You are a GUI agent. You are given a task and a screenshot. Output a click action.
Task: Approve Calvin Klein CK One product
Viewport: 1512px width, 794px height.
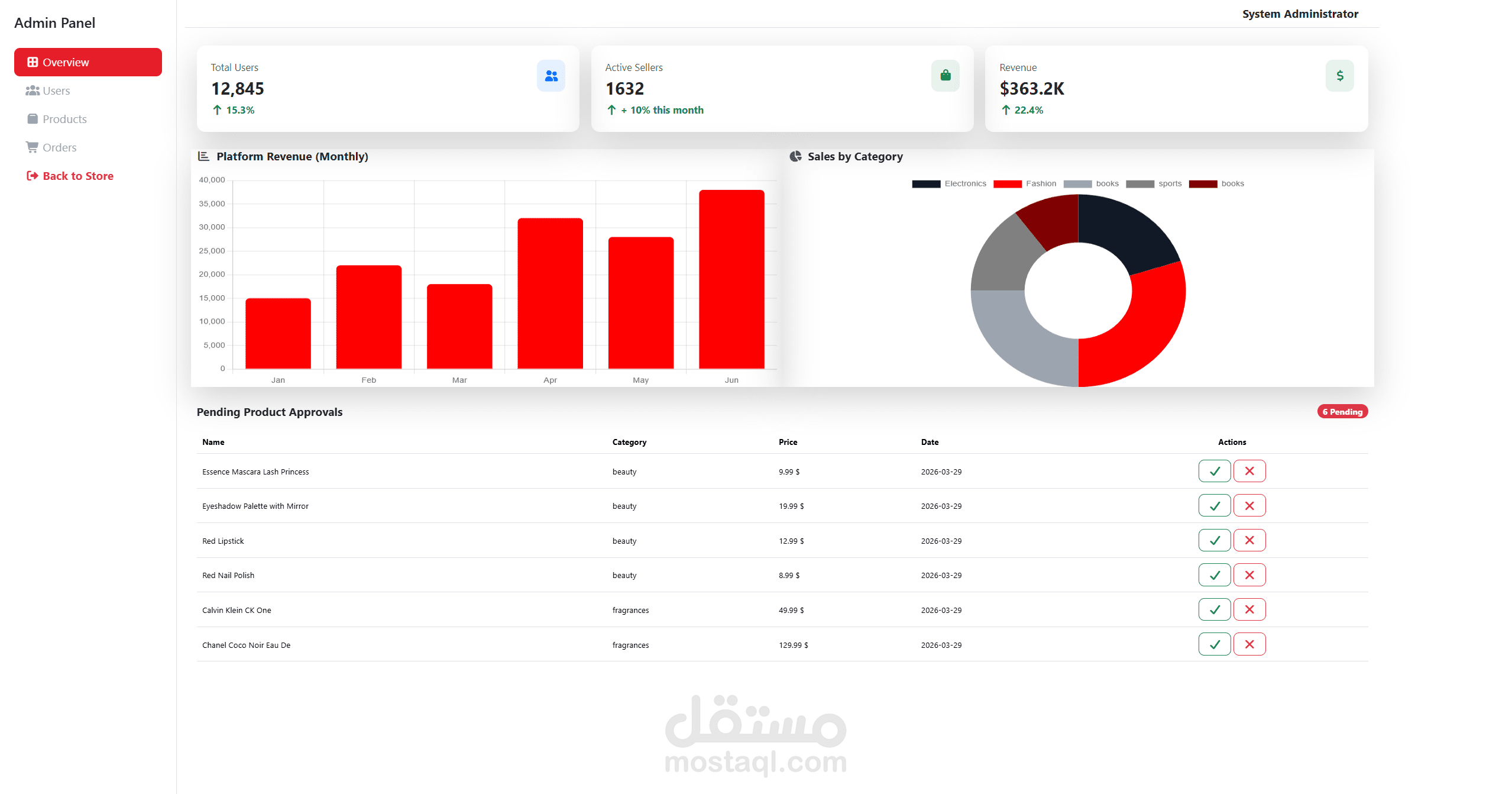coord(1214,609)
